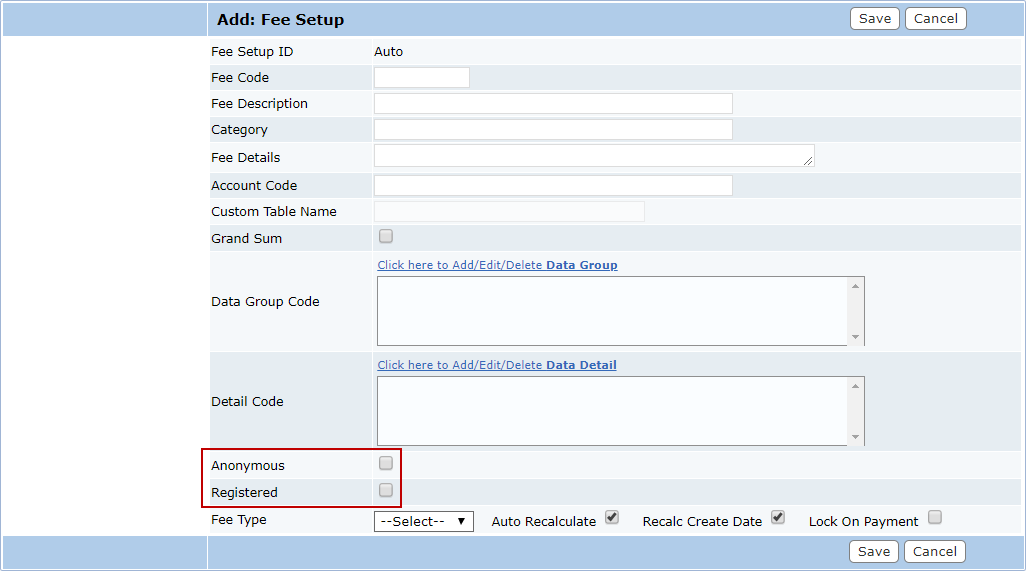Viewport: 1026px width, 571px height.
Task: Click the Data Group Code list box
Action: coord(612,311)
